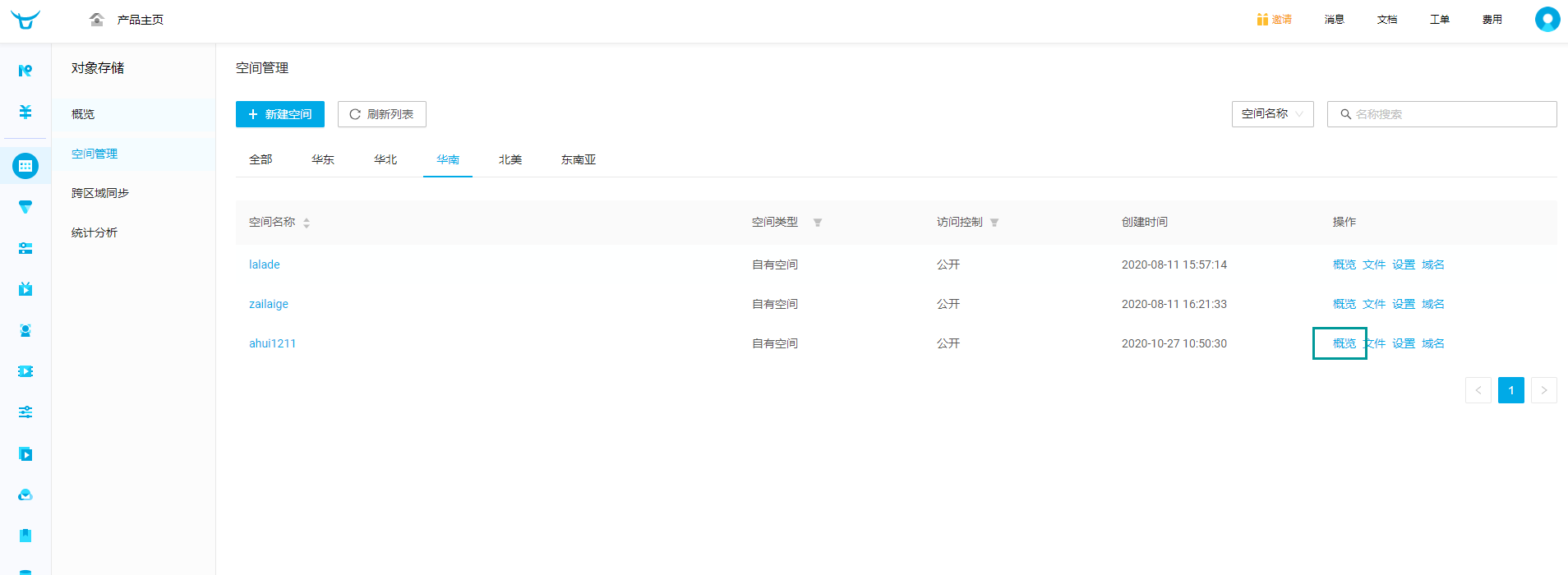Image resolution: width=1568 pixels, height=575 pixels.
Task: Switch to the 华东 region tab
Action: [323, 159]
